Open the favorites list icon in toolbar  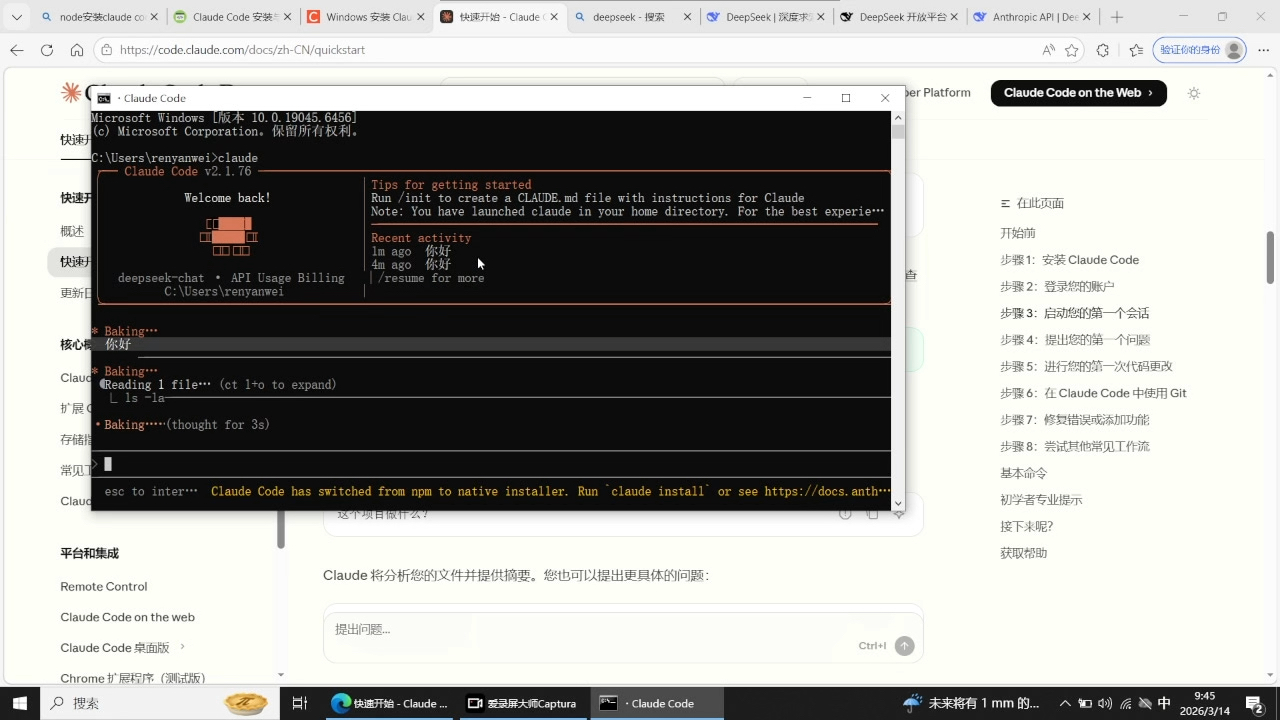coord(1136,50)
